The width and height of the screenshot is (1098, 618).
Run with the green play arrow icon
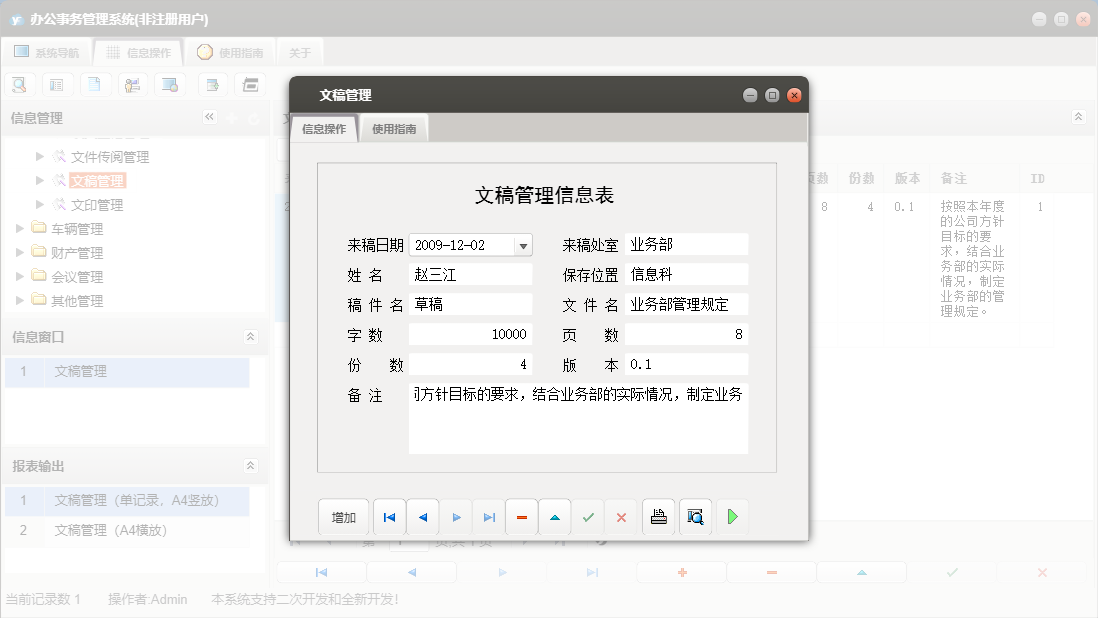731,516
